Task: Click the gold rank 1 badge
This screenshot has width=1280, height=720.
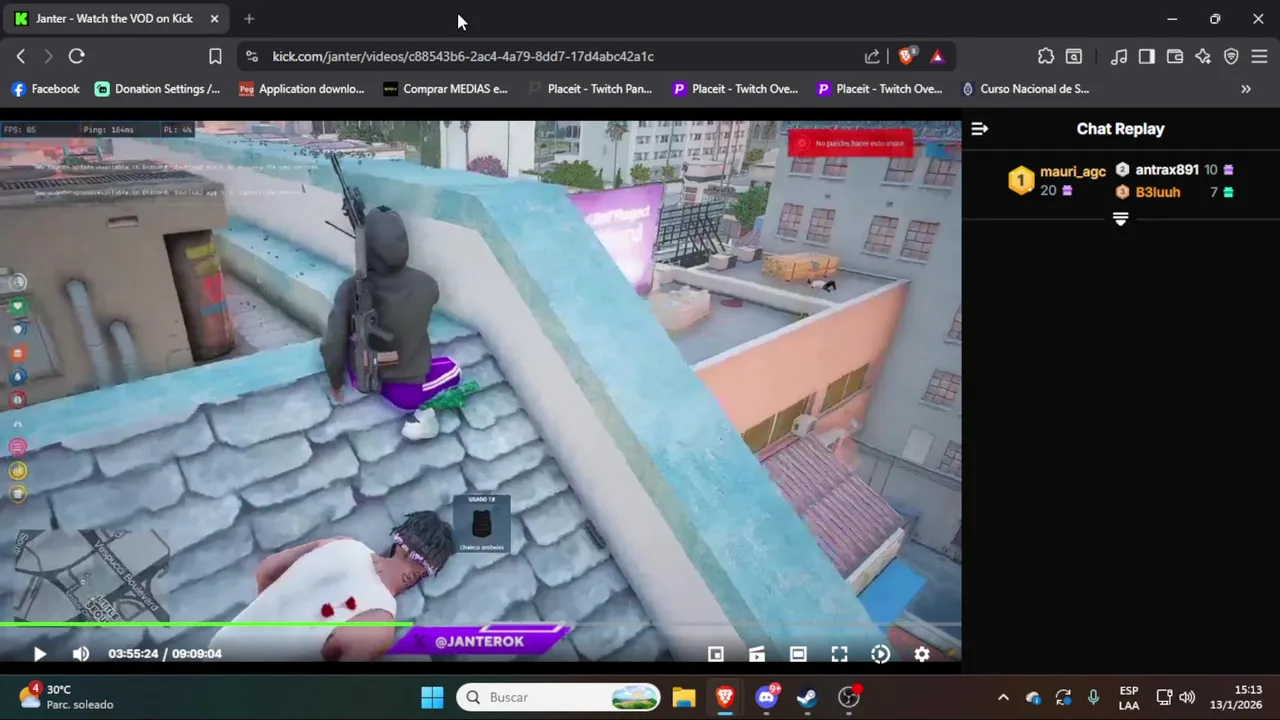Action: tap(1021, 181)
